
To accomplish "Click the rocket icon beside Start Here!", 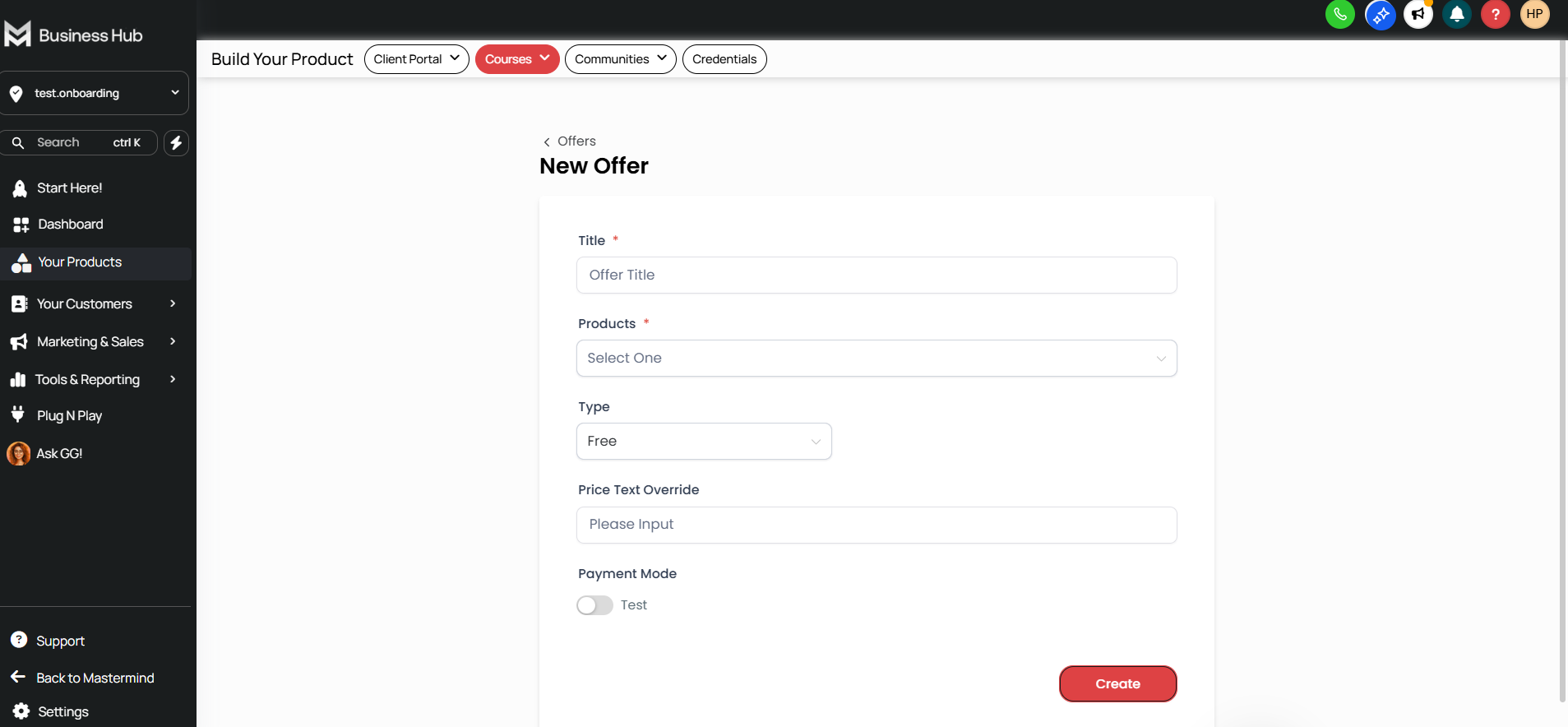I will [x=20, y=188].
